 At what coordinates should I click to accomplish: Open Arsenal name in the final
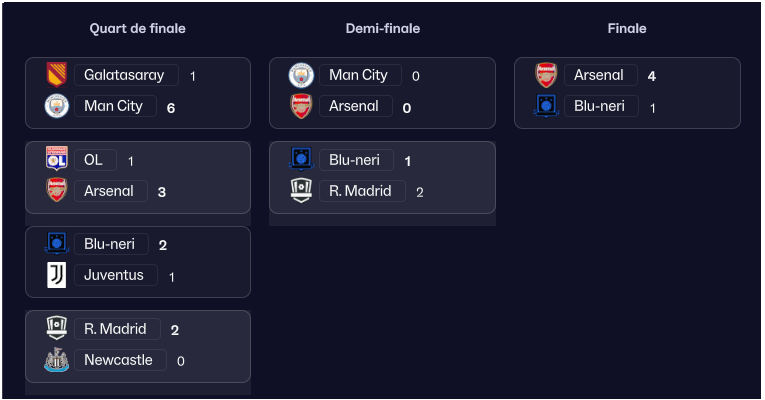click(599, 75)
